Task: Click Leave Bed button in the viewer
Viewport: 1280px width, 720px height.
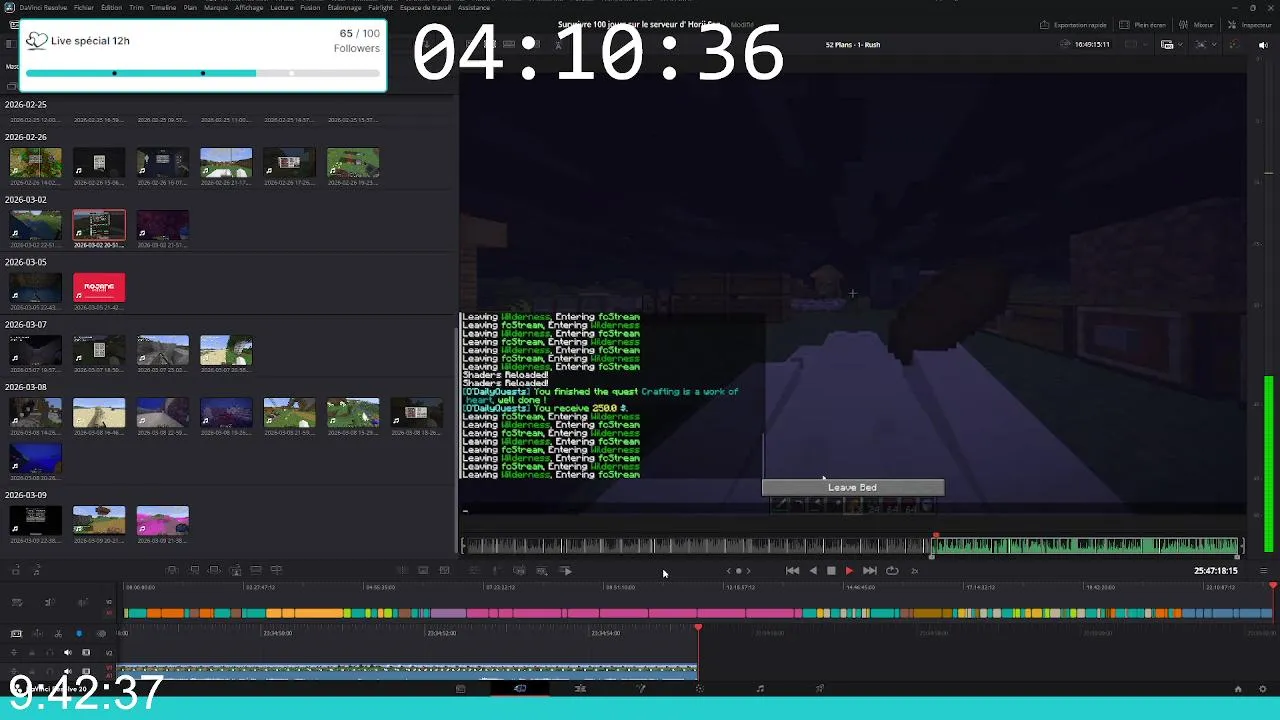Action: [x=852, y=488]
